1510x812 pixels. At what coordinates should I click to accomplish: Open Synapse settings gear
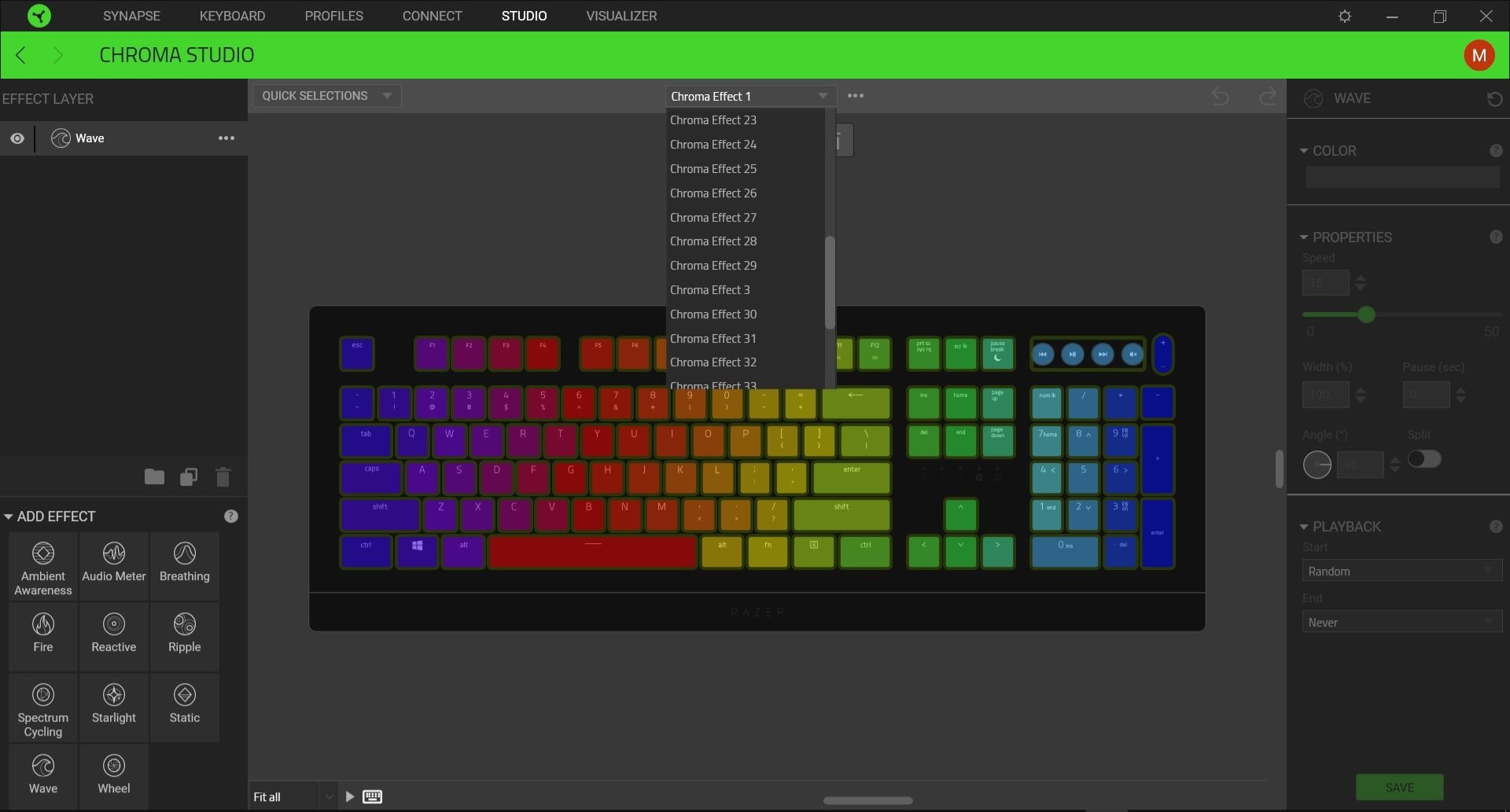coord(1345,16)
